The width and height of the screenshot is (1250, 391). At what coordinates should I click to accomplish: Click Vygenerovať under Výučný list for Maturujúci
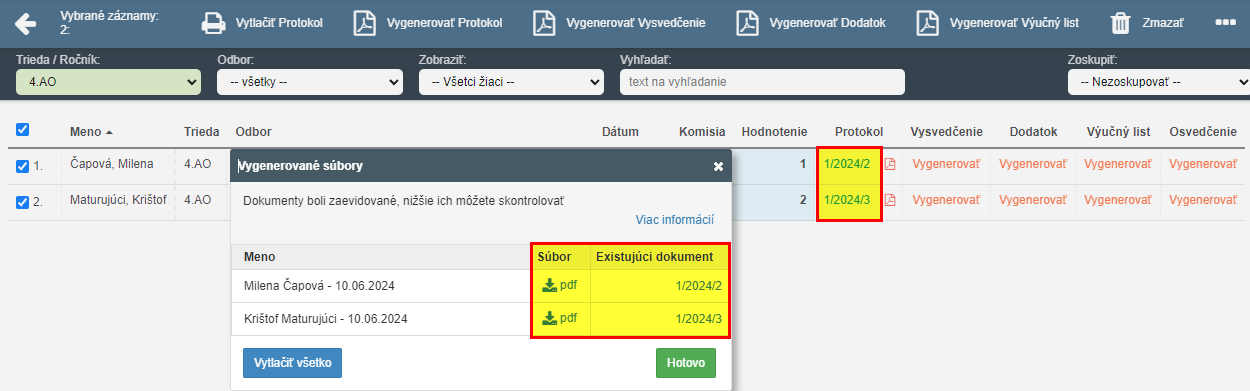1118,199
